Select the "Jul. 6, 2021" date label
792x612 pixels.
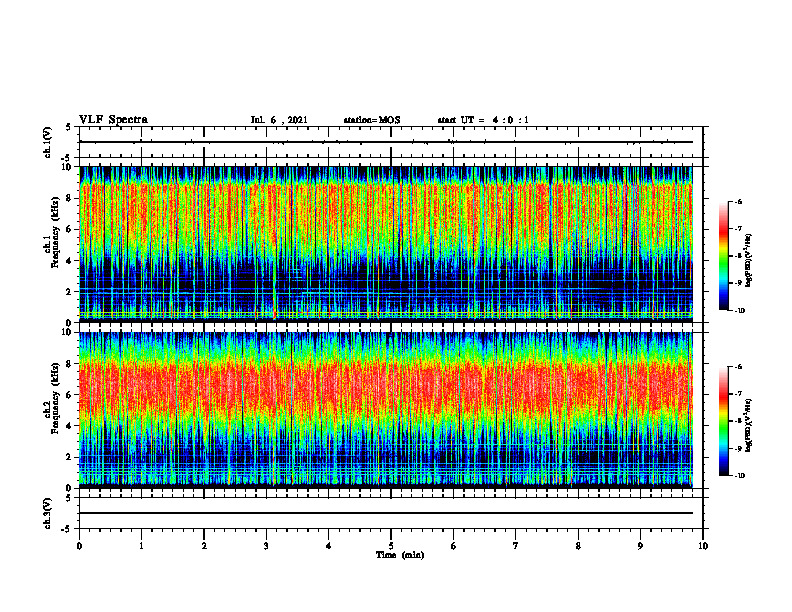click(279, 120)
